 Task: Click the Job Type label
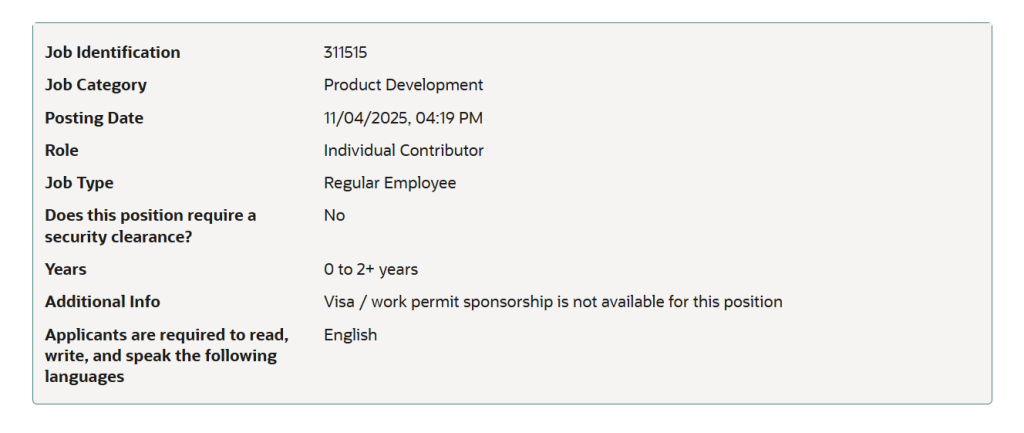pyautogui.click(x=79, y=183)
